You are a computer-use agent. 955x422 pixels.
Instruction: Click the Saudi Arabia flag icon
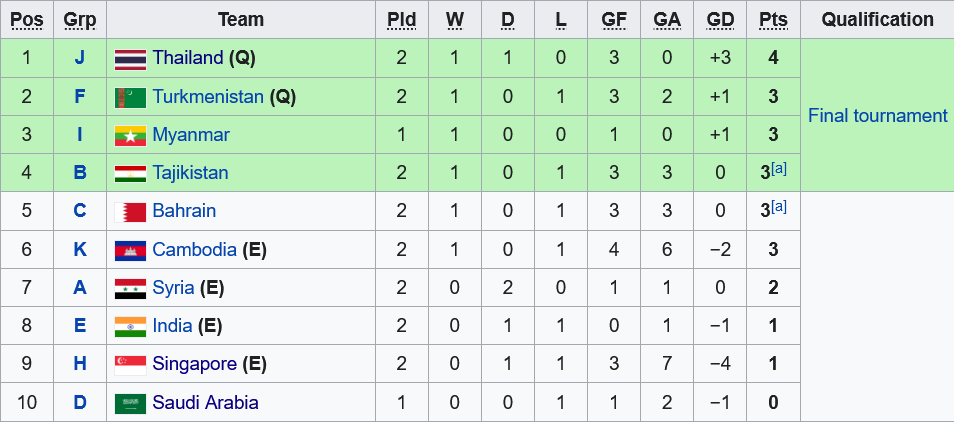(x=130, y=403)
